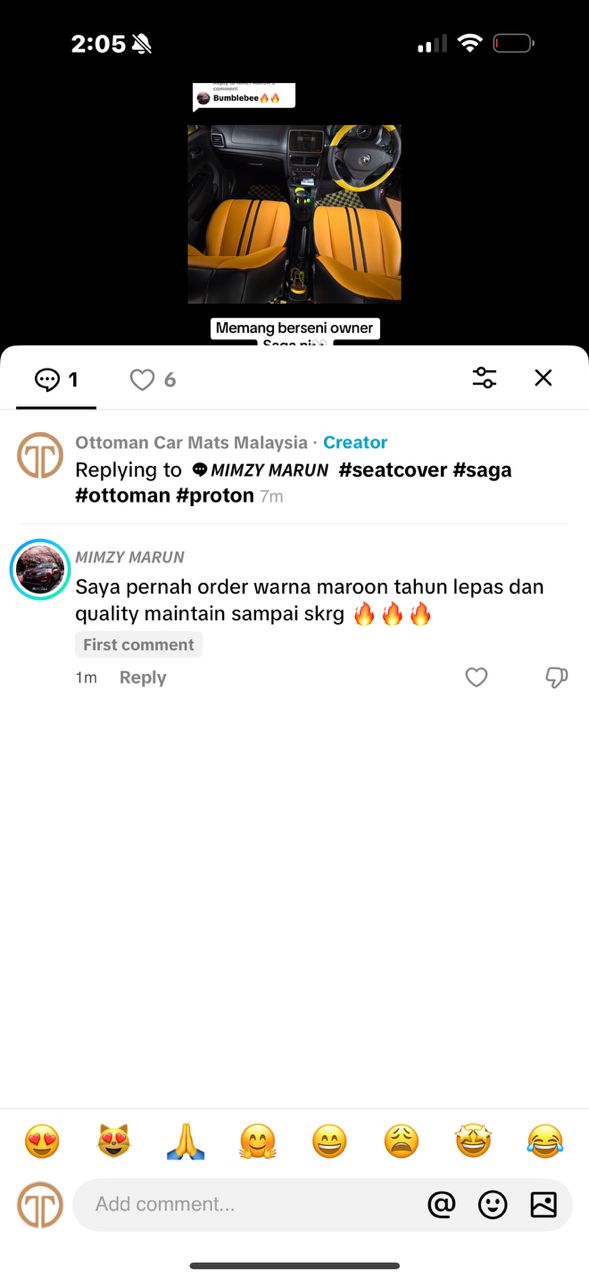This screenshot has height=1280, width=589.
Task: Attach an image using the picture icon
Action: point(543,1205)
